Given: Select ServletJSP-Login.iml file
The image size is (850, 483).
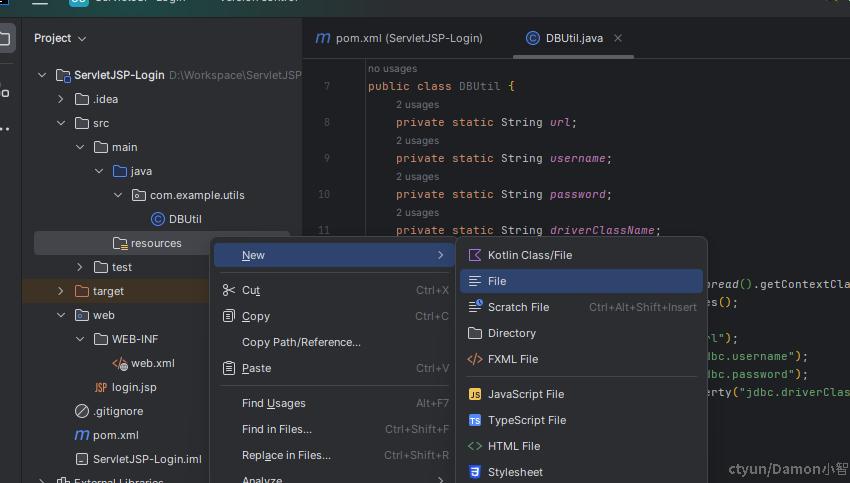Looking at the screenshot, I should pos(147,459).
